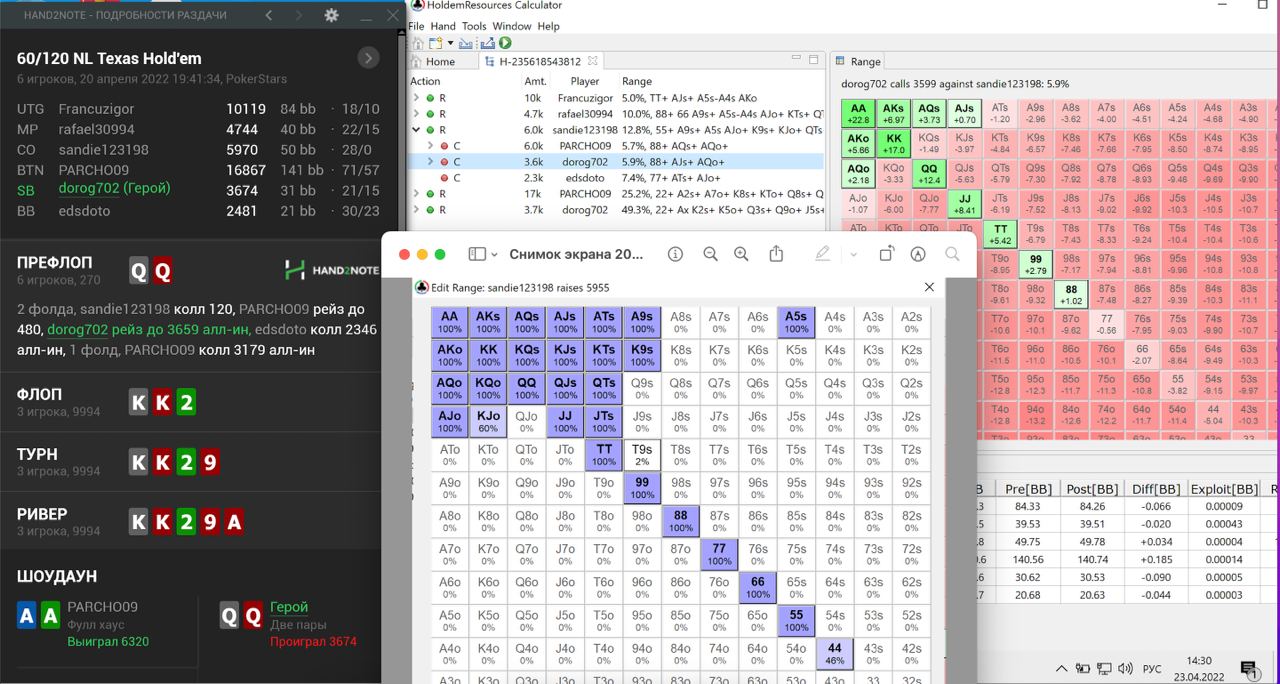Open the Window menu
Image resolution: width=1280 pixels, height=684 pixels.
pos(511,26)
